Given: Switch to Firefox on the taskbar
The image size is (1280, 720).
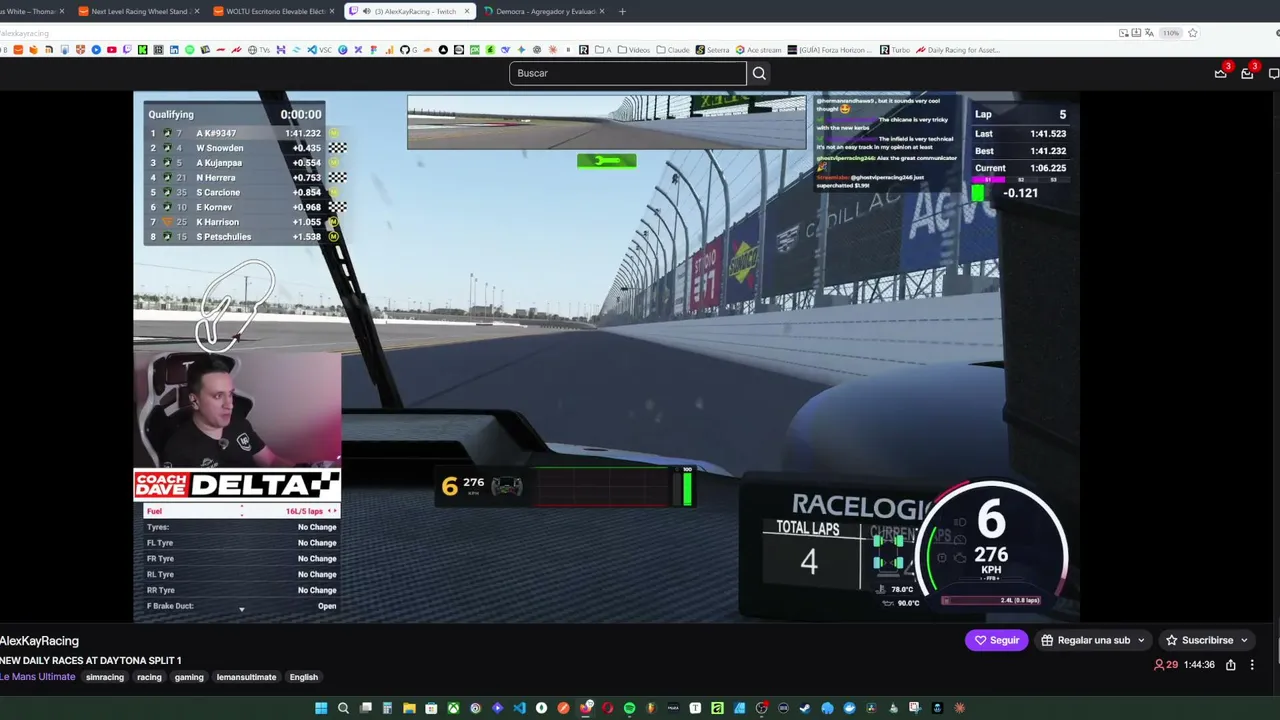Looking at the screenshot, I should click(x=585, y=708).
